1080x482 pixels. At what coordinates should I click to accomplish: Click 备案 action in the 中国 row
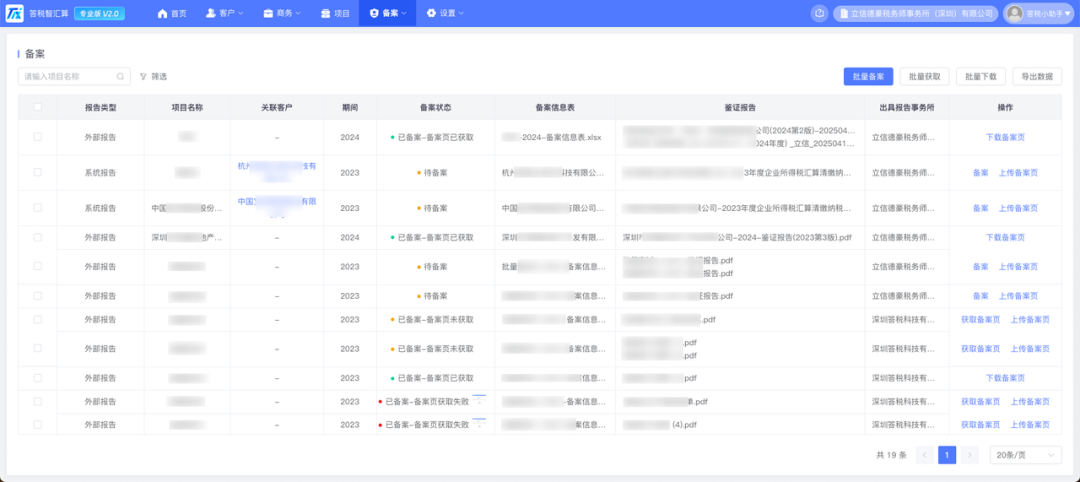981,208
